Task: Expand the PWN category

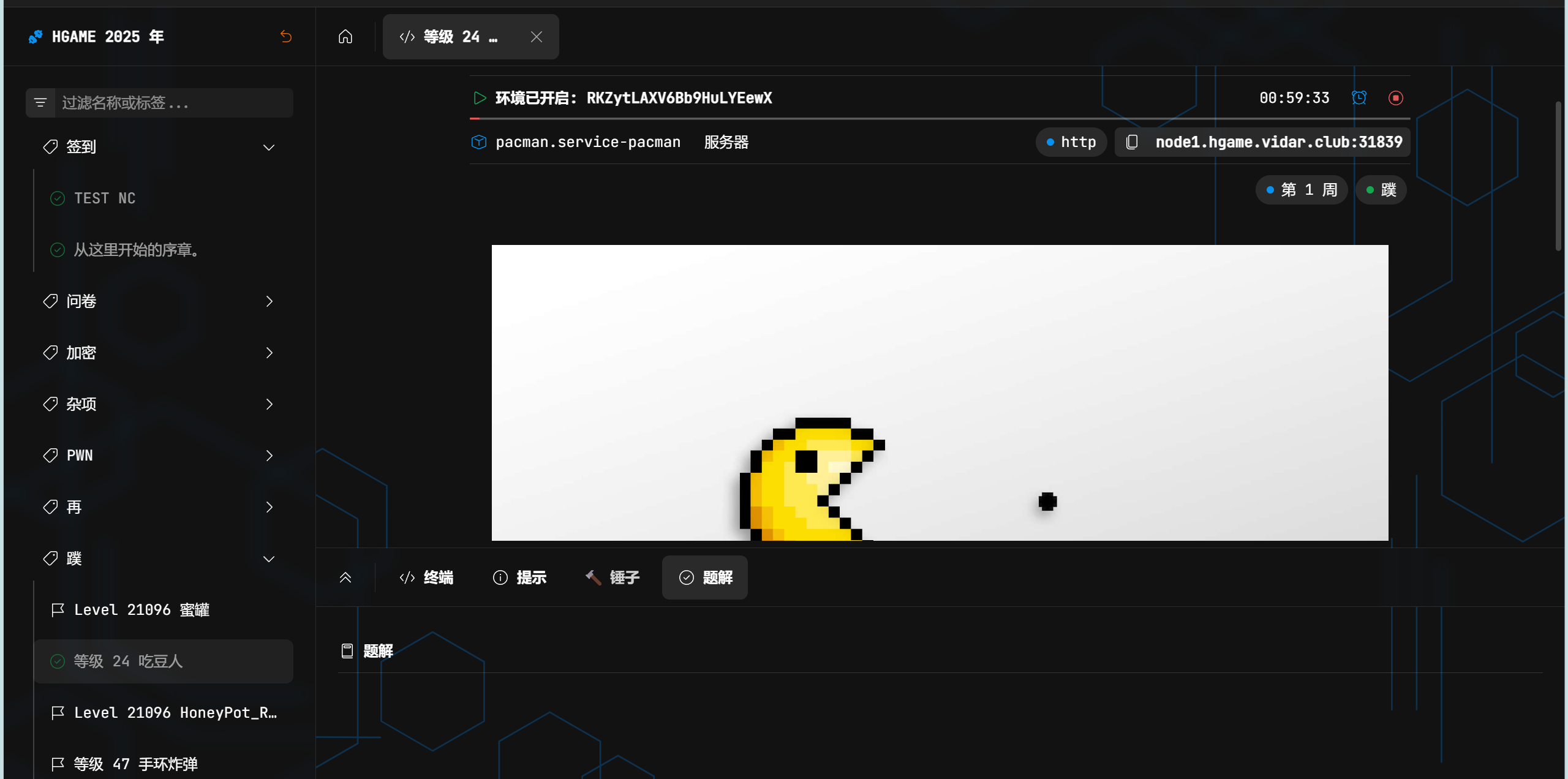Action: (268, 456)
